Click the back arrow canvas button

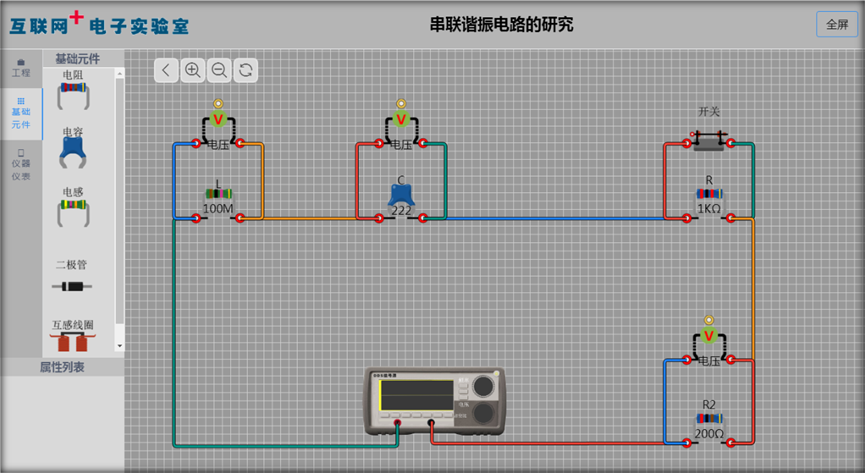[167, 69]
